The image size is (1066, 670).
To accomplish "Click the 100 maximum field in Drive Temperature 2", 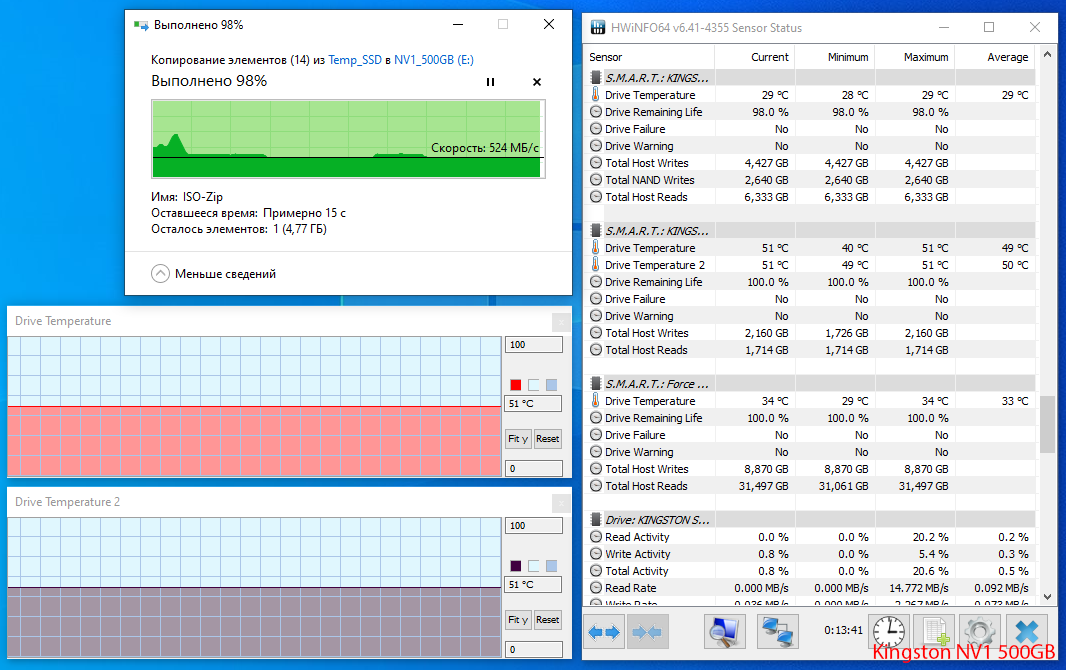I will (x=534, y=525).
